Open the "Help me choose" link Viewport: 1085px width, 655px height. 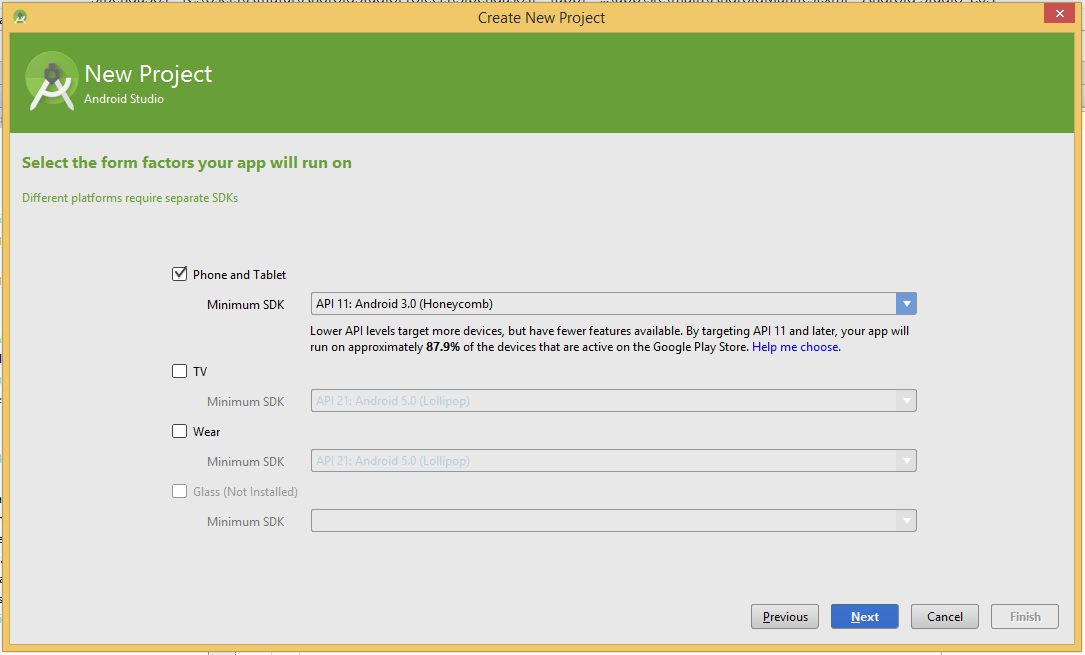[x=794, y=346]
